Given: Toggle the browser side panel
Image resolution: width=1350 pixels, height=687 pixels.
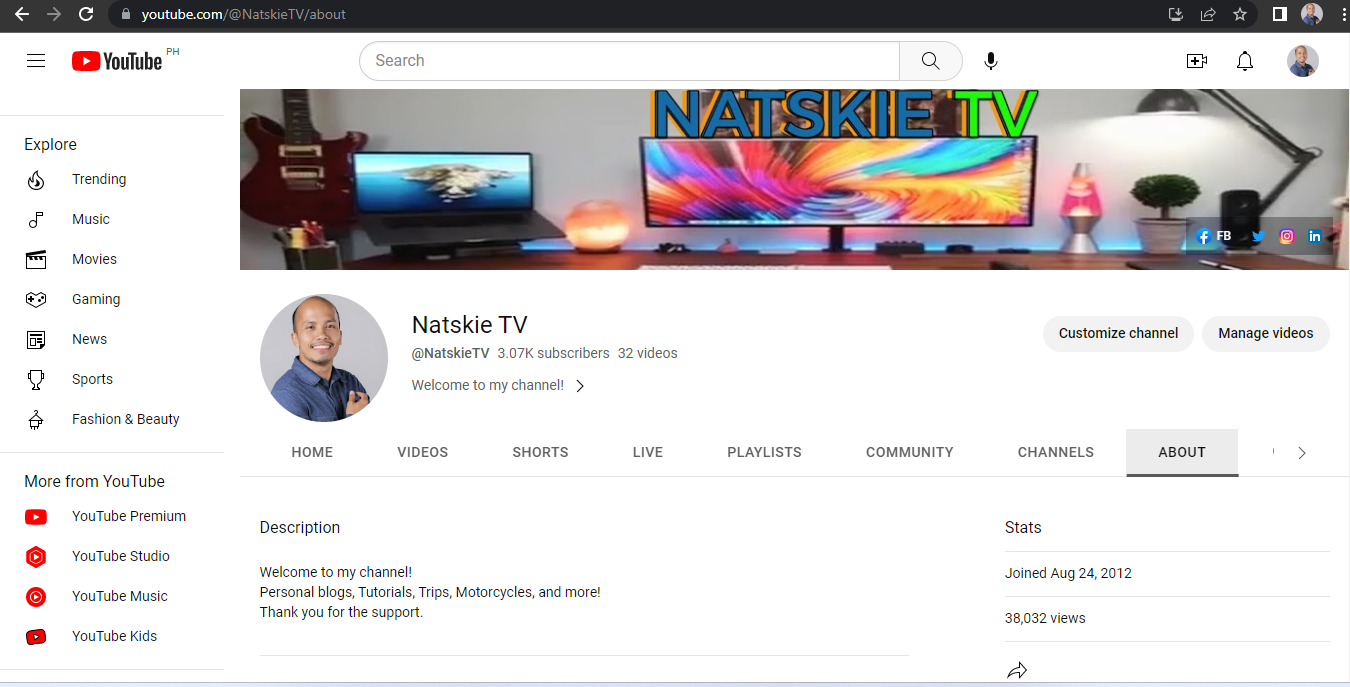Looking at the screenshot, I should tap(1279, 14).
